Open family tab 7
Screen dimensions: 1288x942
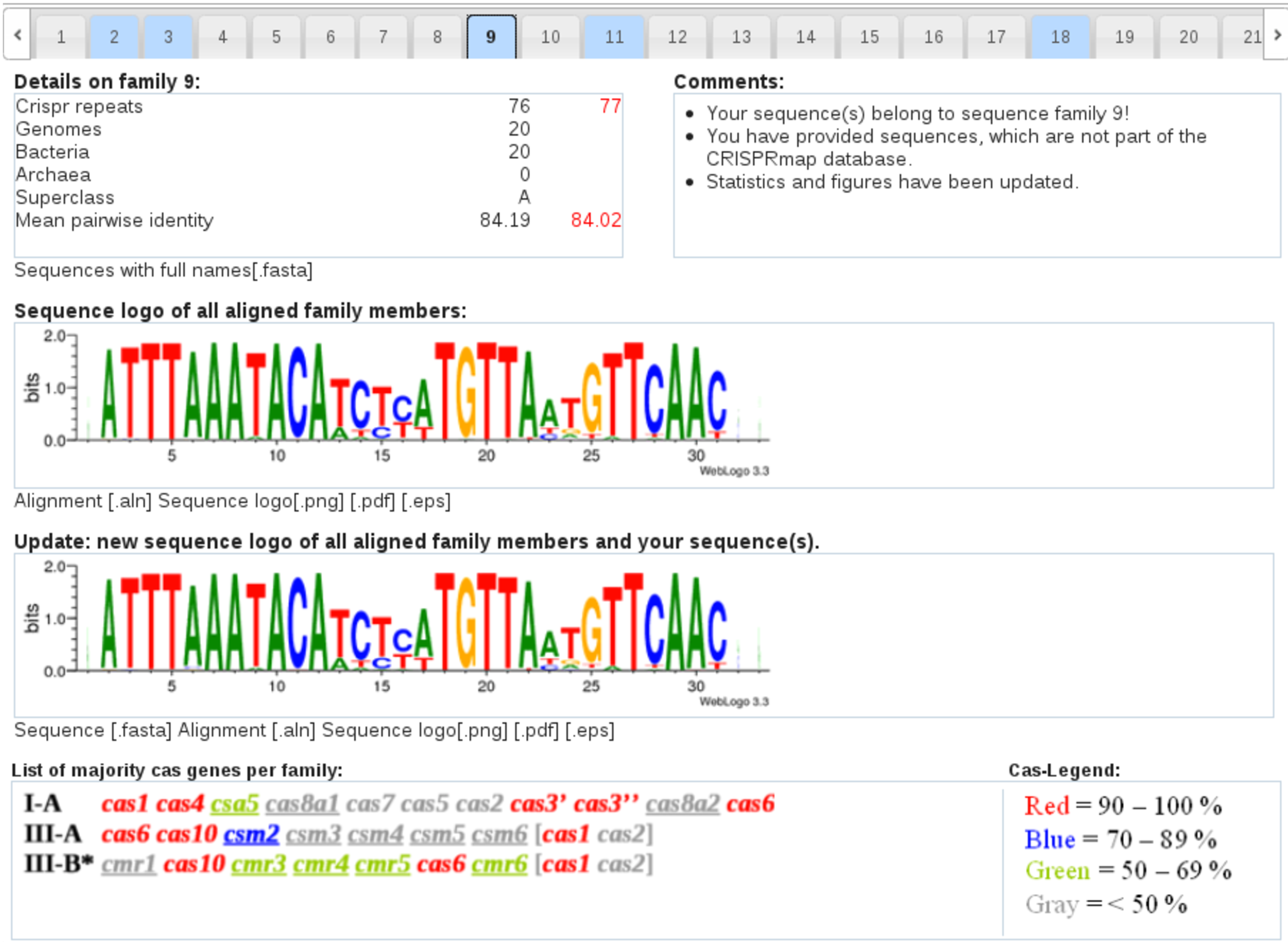click(x=383, y=37)
